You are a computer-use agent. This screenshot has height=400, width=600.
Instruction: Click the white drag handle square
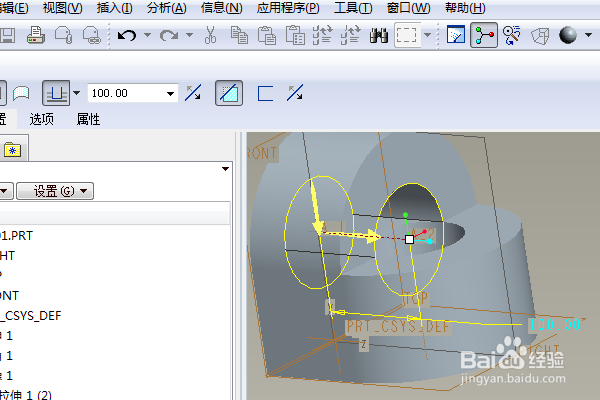pyautogui.click(x=409, y=240)
